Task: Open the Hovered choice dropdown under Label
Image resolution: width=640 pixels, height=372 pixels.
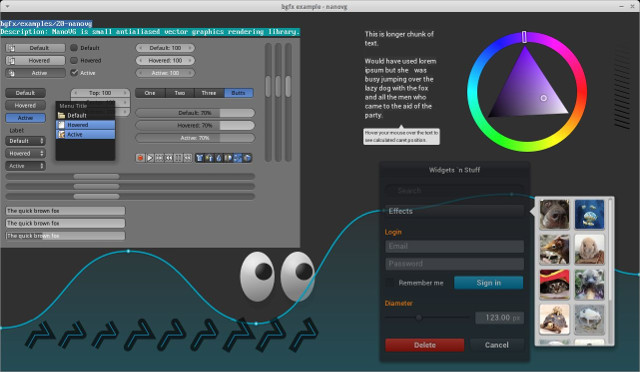Action: tap(25, 154)
